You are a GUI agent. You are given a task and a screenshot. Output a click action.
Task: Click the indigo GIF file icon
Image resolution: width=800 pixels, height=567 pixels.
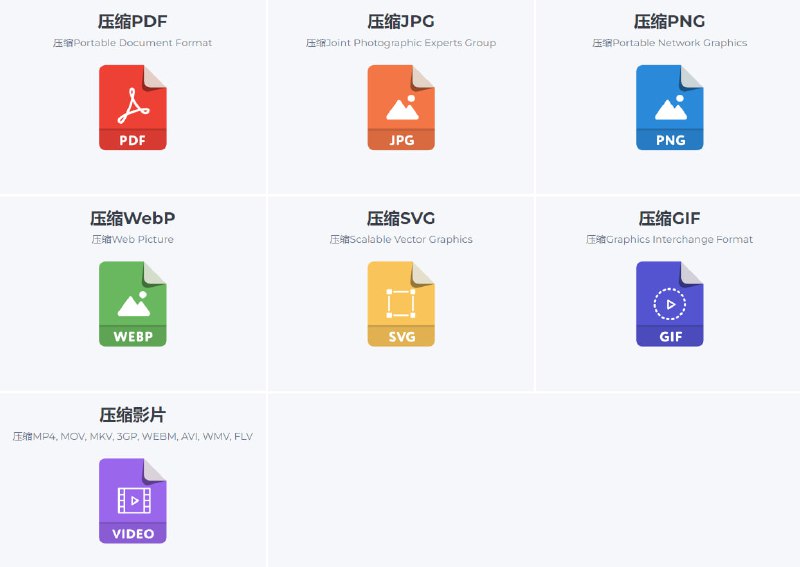coord(670,304)
